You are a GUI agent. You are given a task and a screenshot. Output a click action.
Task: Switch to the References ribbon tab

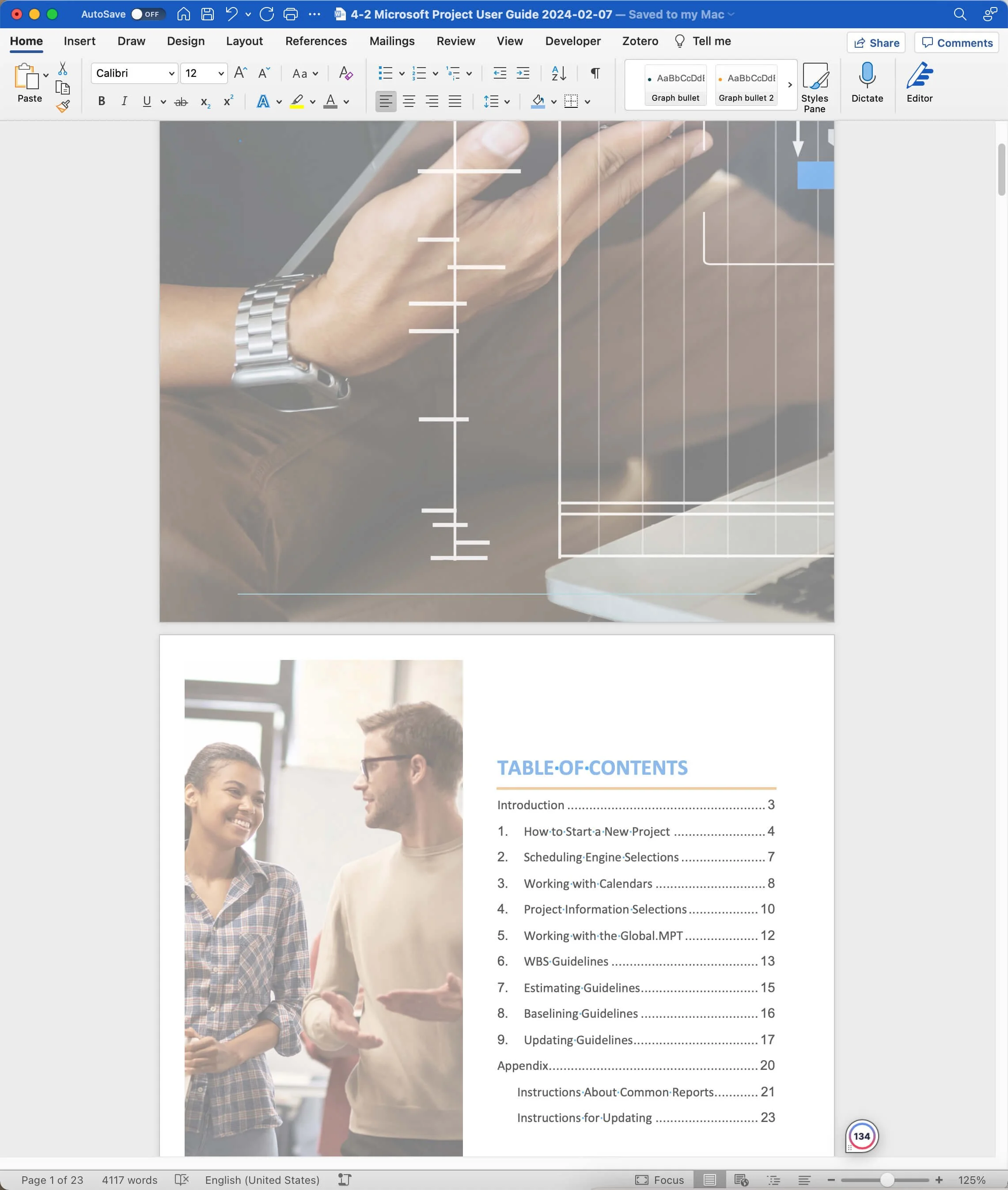316,41
